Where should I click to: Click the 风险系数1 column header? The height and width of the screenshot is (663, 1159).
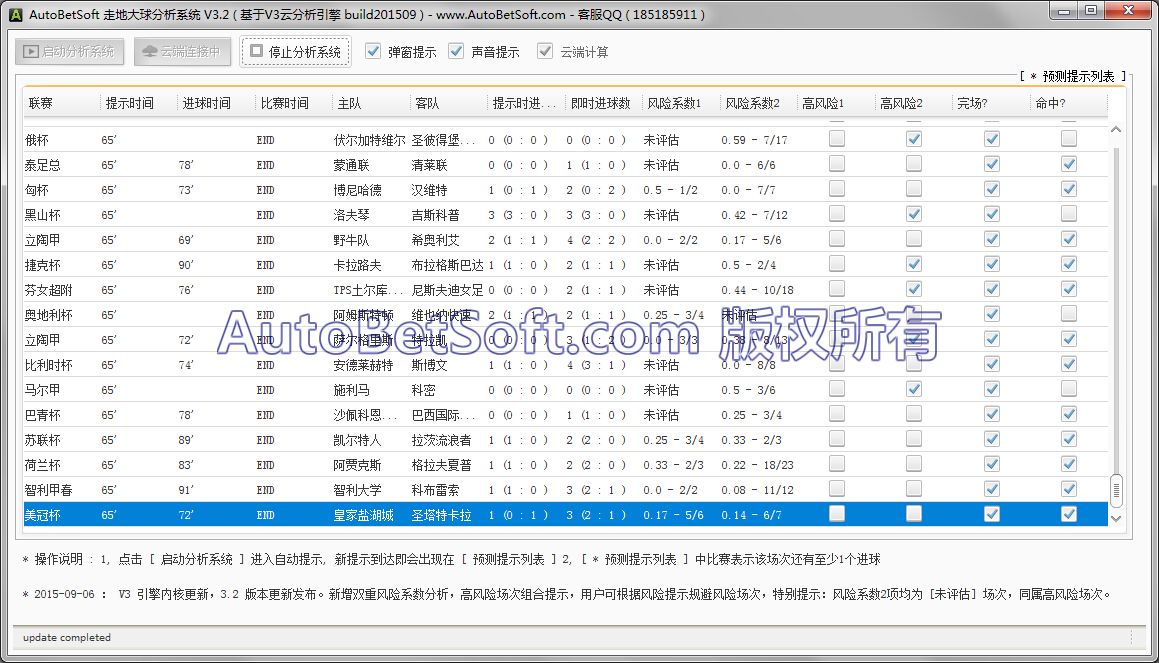coord(680,103)
